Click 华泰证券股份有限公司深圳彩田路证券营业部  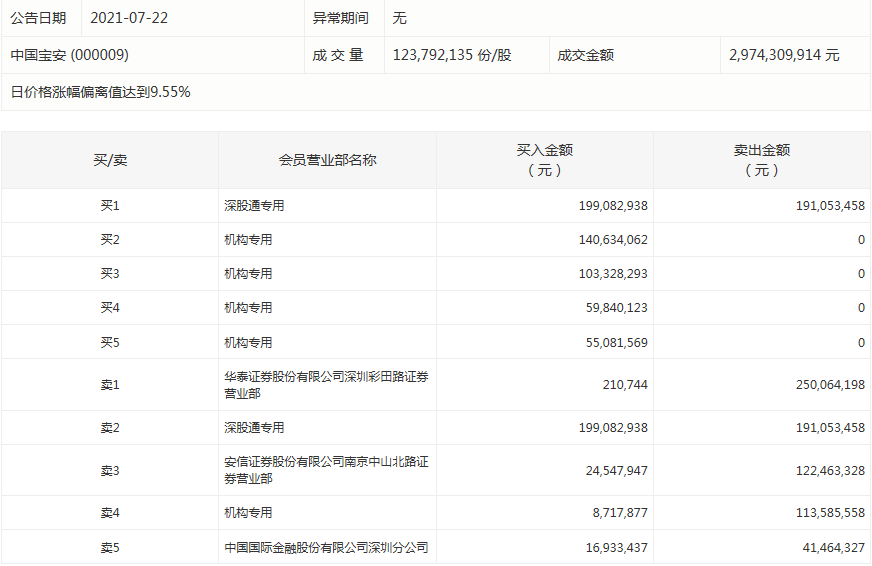326,385
